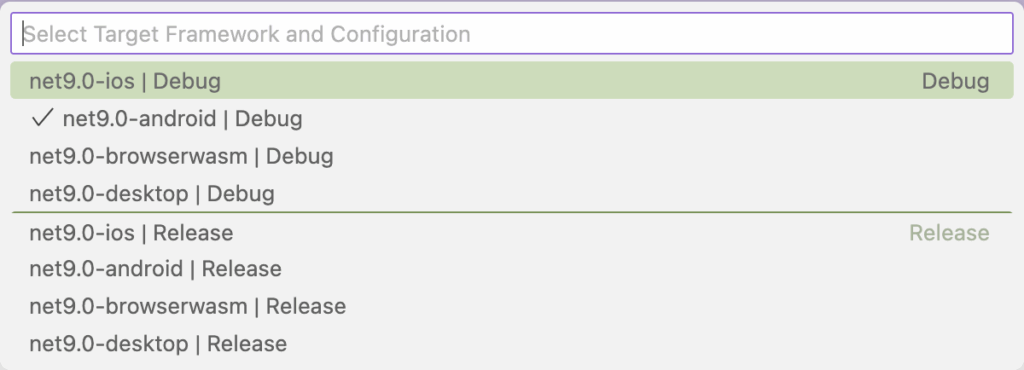Click the faded Release group label

click(950, 233)
